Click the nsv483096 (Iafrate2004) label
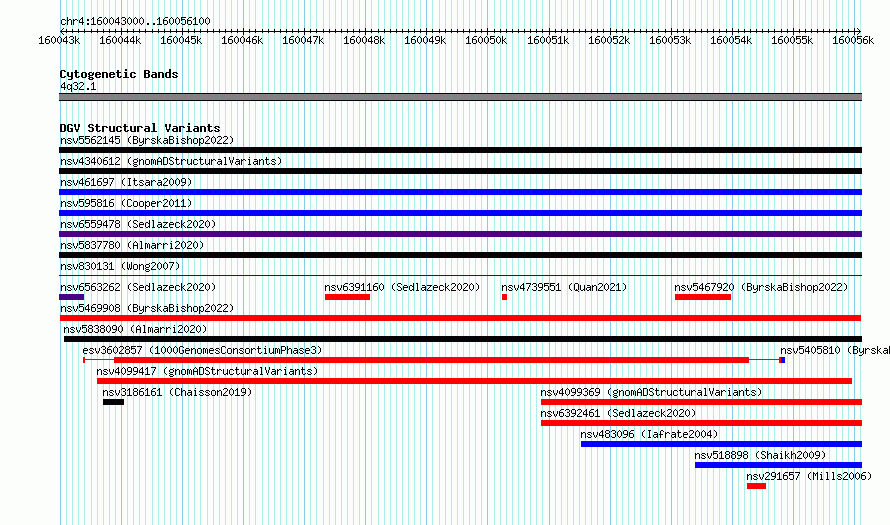Screen dimensions: 890x525 (x=649, y=434)
